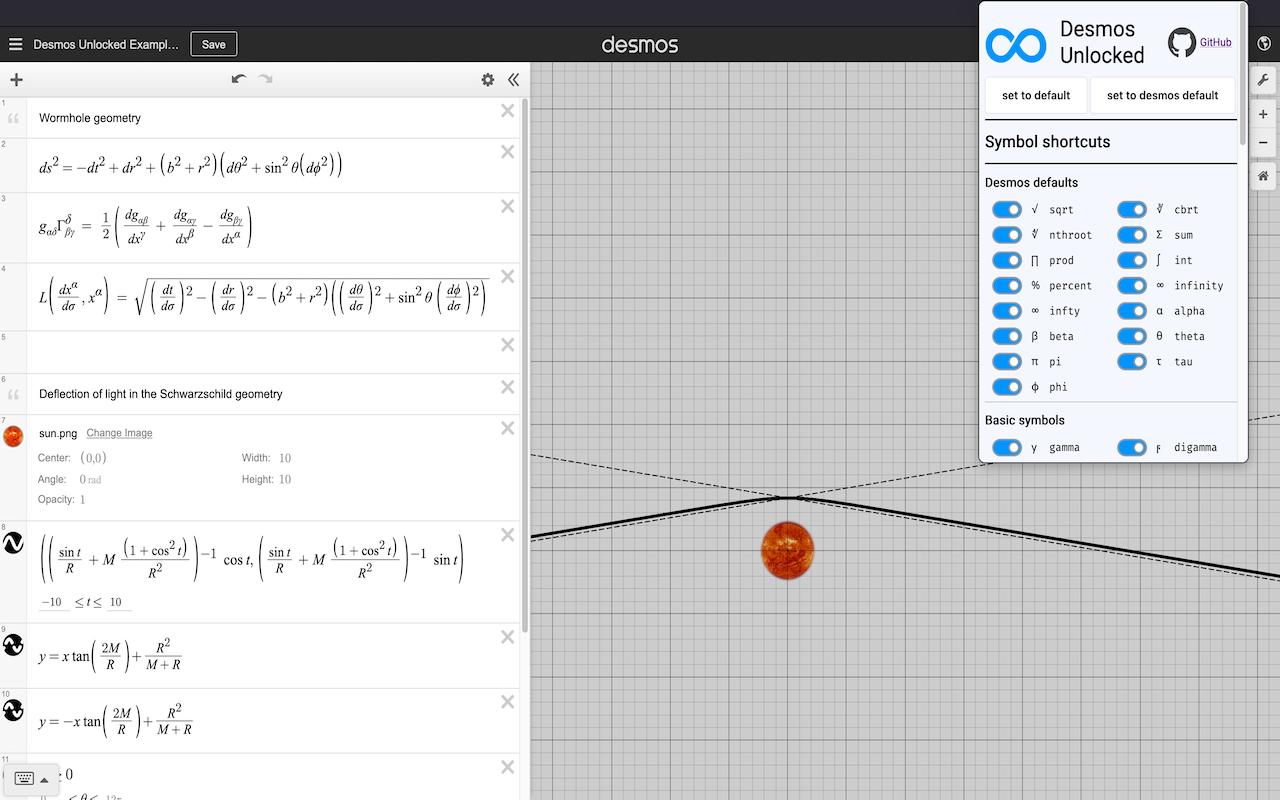Viewport: 1280px width, 800px height.
Task: Toggle visibility of the tangent line curve
Action: (13, 646)
